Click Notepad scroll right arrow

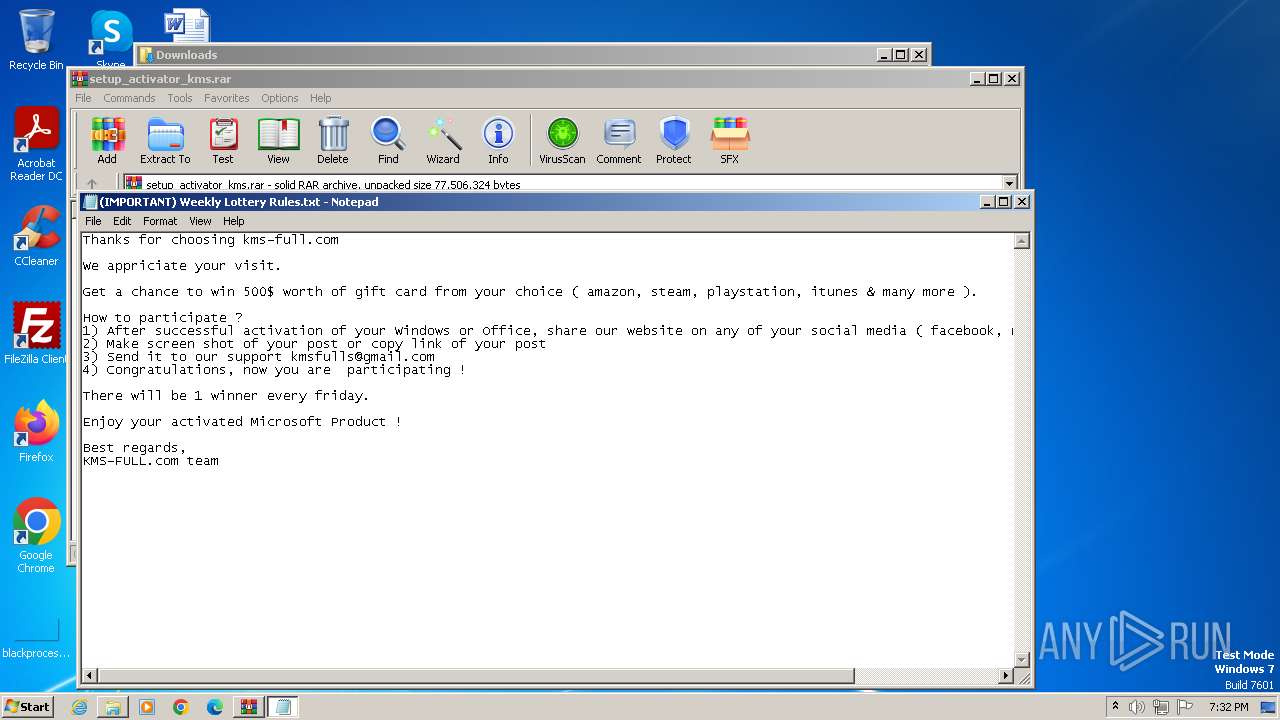pos(1006,676)
